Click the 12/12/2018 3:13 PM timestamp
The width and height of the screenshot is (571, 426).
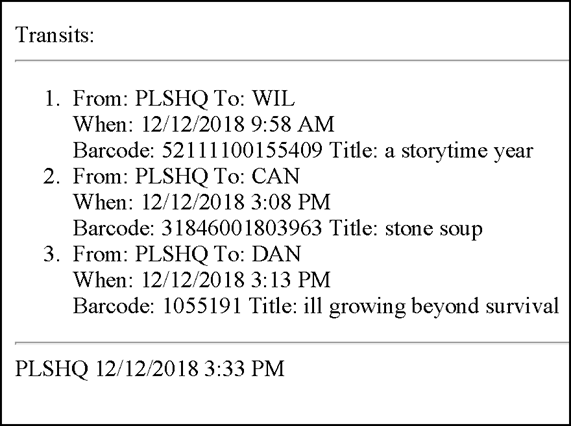pyautogui.click(x=236, y=280)
